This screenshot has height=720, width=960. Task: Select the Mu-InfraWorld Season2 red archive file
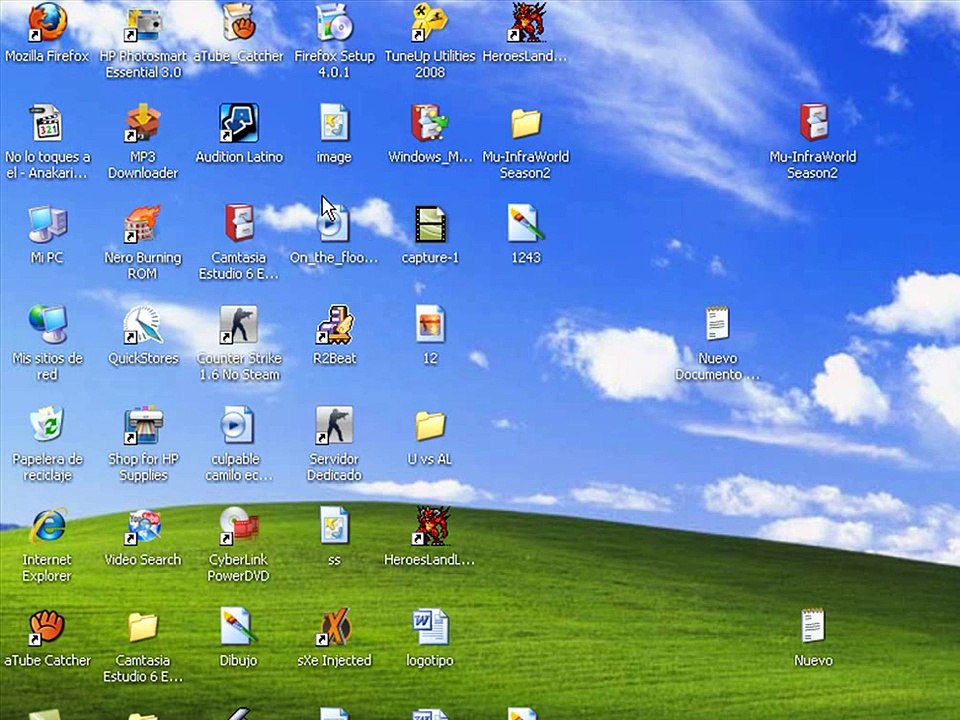click(813, 122)
